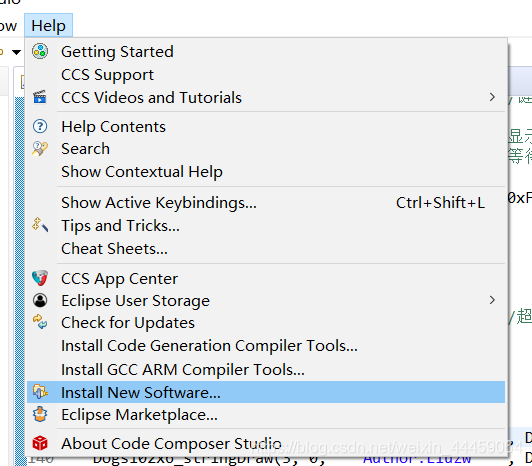
Task: Click the Getting Started globe icon
Action: [x=40, y=52]
